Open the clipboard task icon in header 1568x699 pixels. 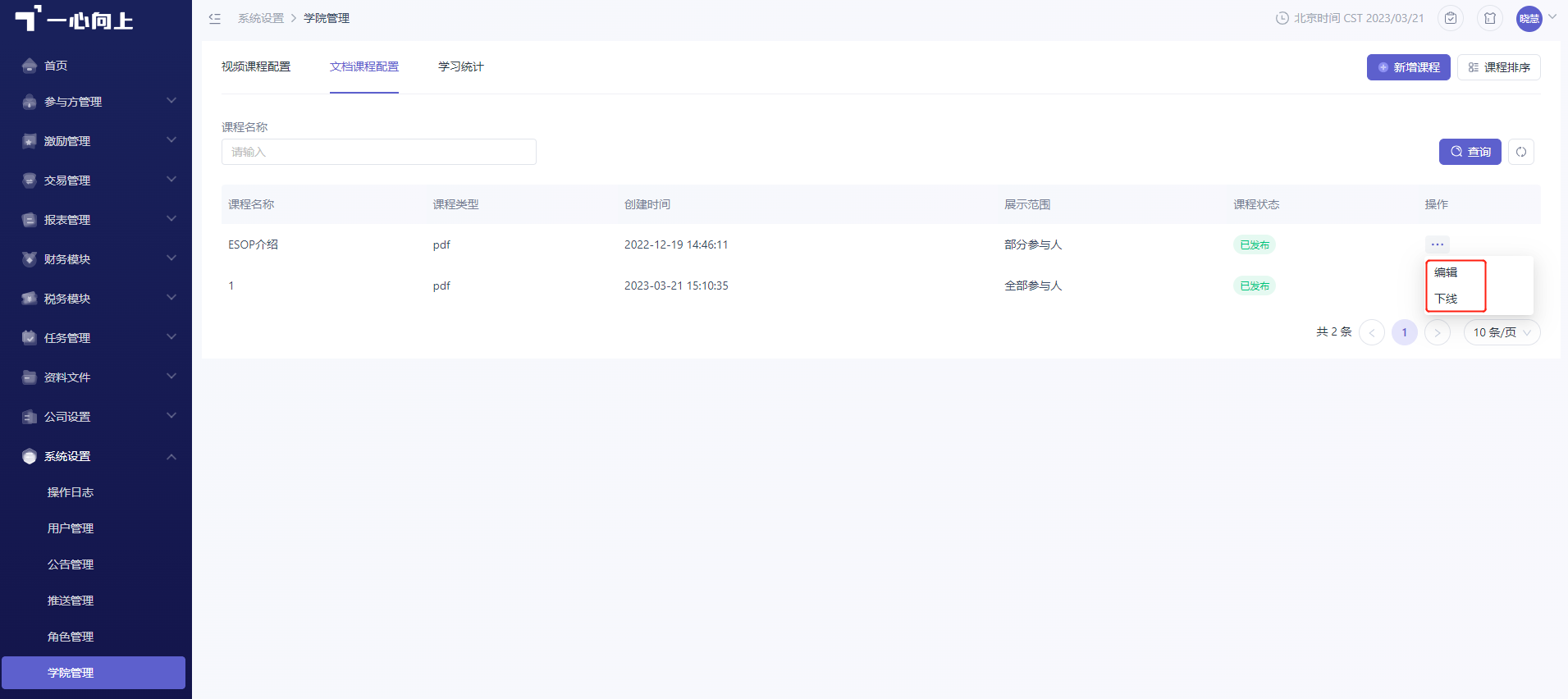coord(1451,18)
